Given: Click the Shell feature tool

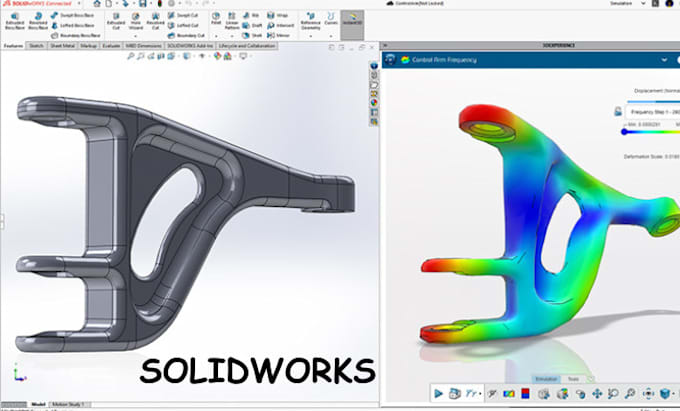Looking at the screenshot, I should (252, 36).
